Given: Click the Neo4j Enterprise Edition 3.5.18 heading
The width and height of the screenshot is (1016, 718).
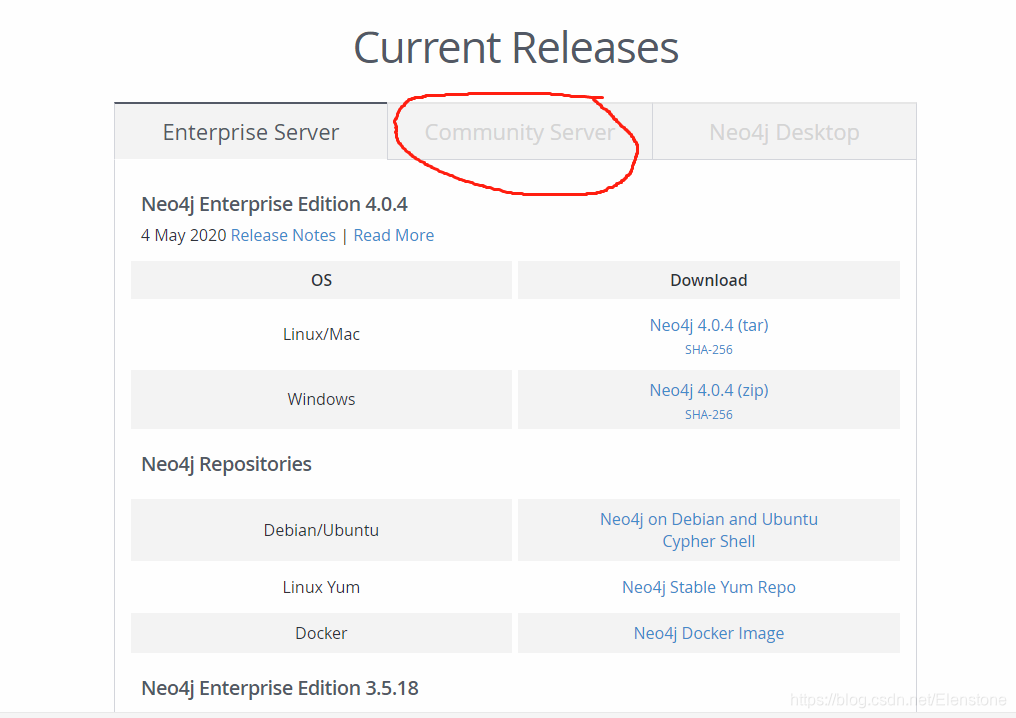Looking at the screenshot, I should [280, 688].
